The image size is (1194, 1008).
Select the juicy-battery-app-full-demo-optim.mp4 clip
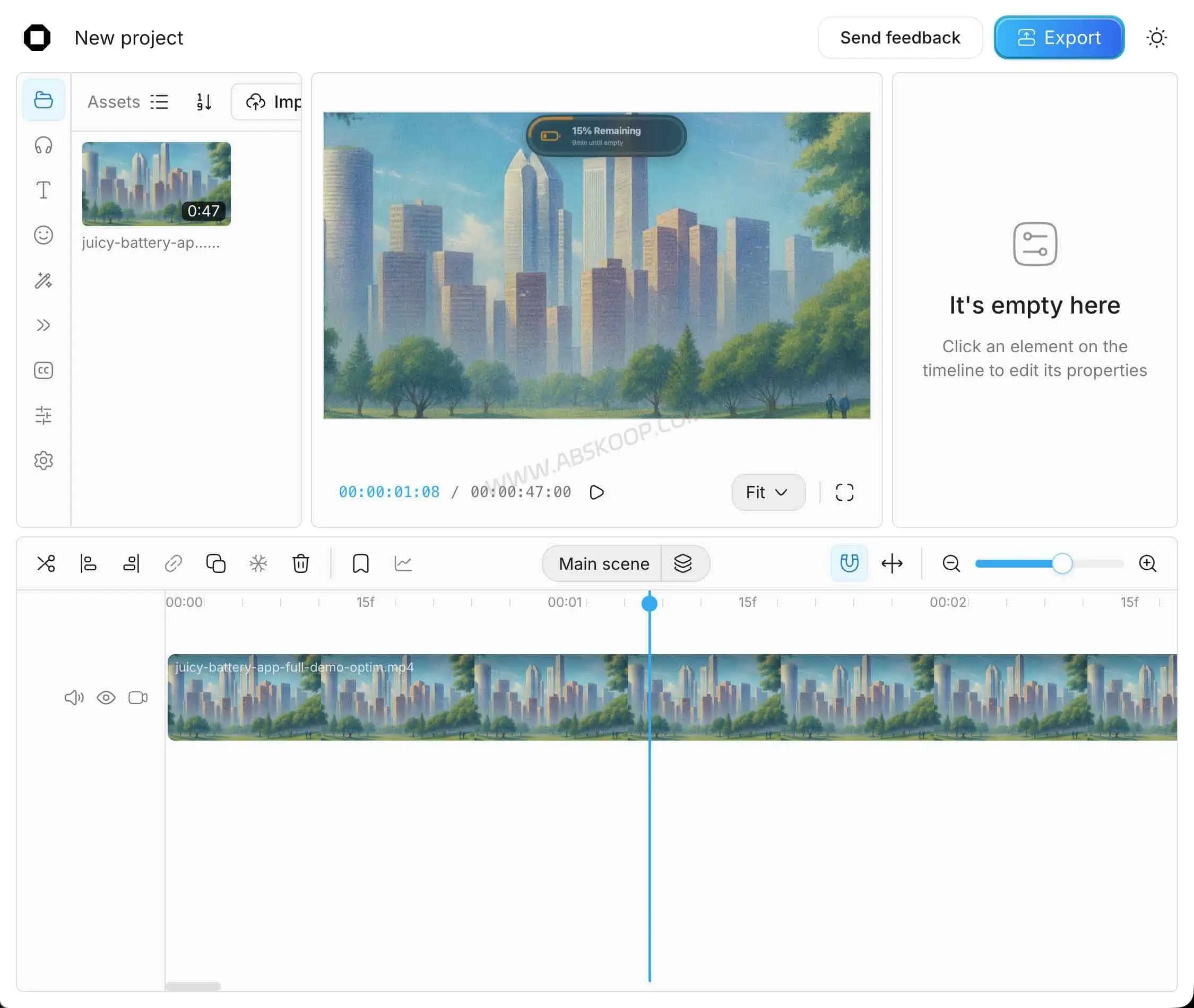[x=672, y=697]
